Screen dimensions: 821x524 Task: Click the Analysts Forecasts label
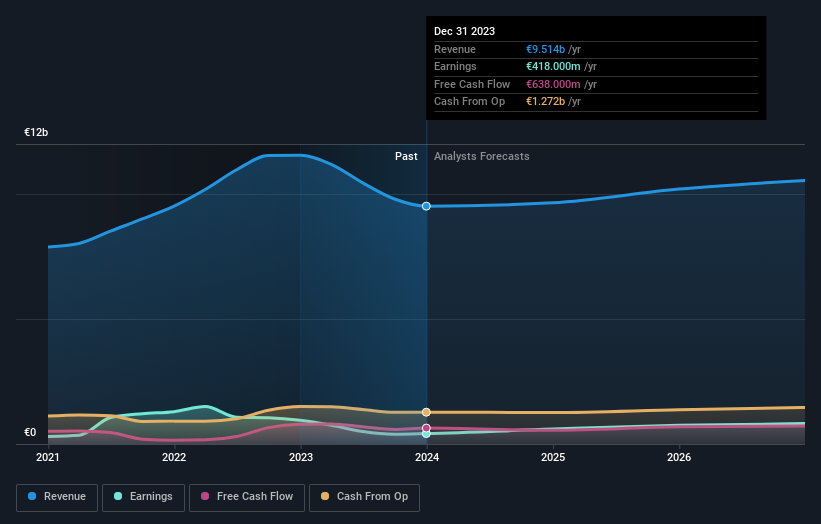point(482,157)
